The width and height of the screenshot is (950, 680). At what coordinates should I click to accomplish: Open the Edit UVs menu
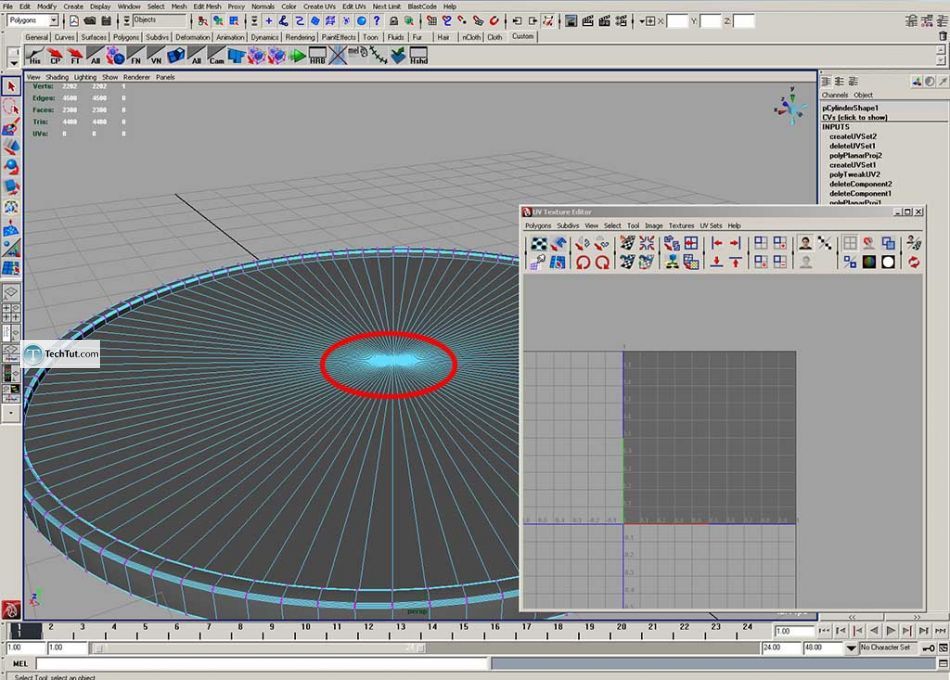[x=354, y=6]
